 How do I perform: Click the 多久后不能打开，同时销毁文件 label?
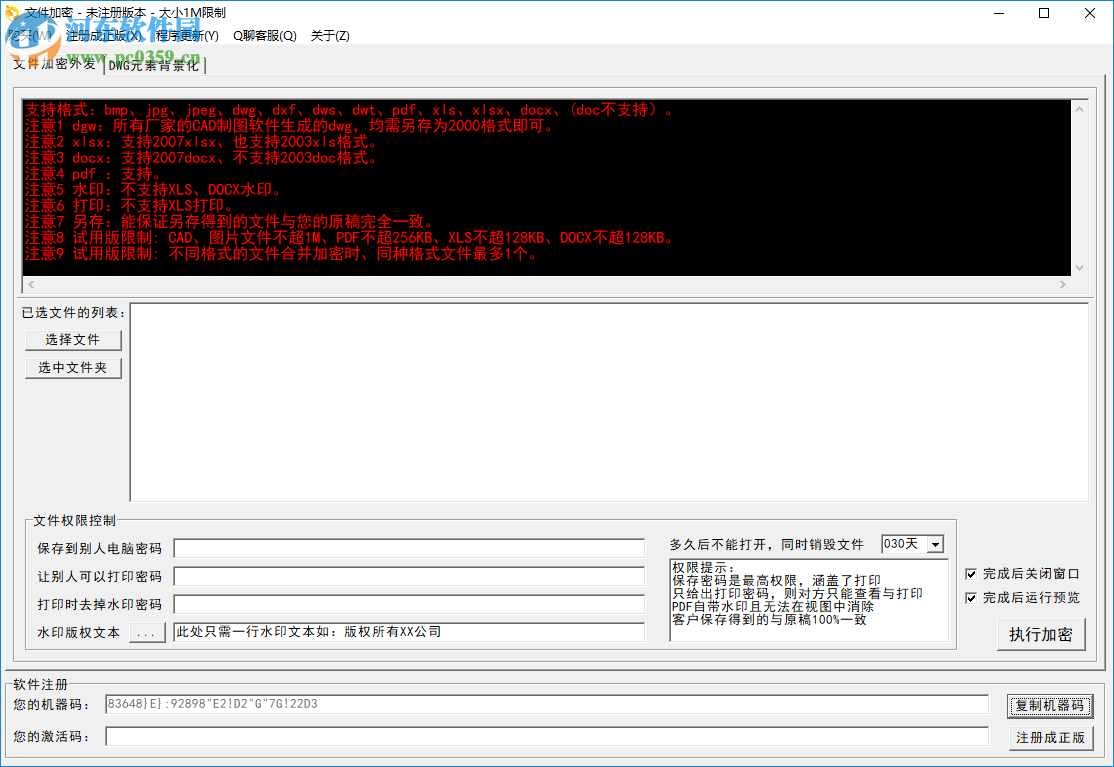point(766,545)
